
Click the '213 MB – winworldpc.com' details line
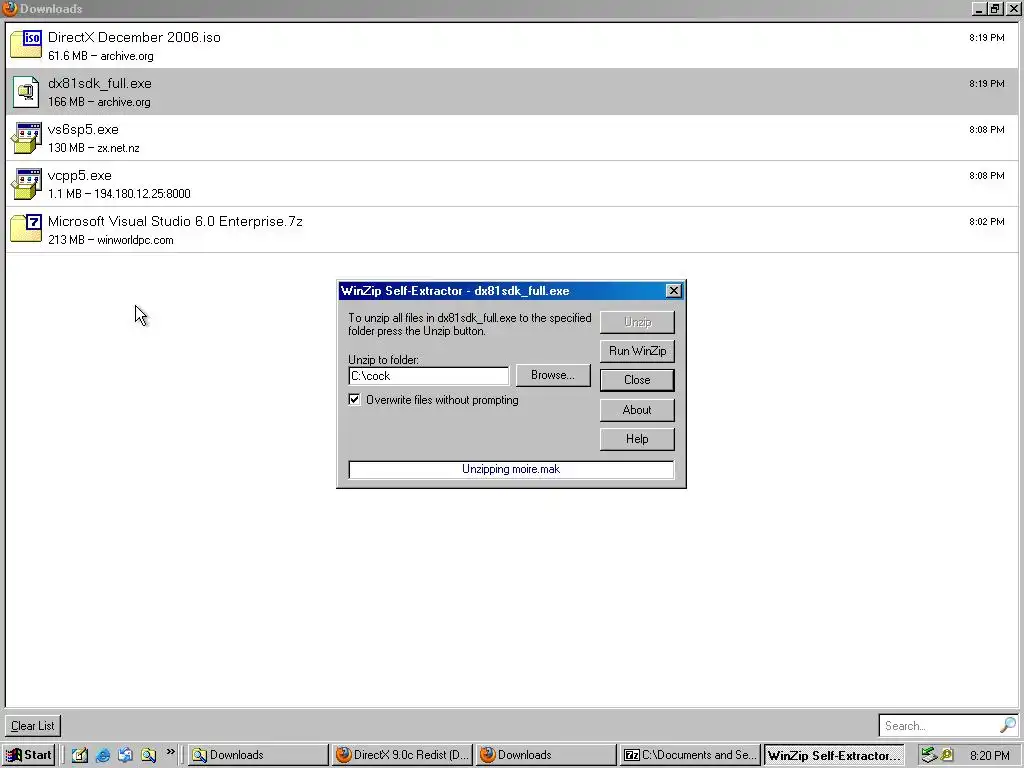[110, 240]
